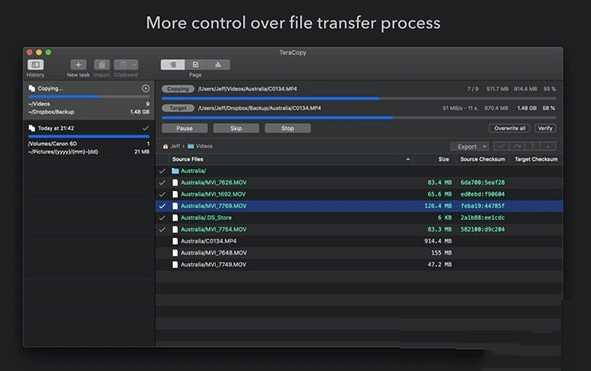This screenshot has width=591, height=371.
Task: Skip the current file
Action: click(x=236, y=128)
